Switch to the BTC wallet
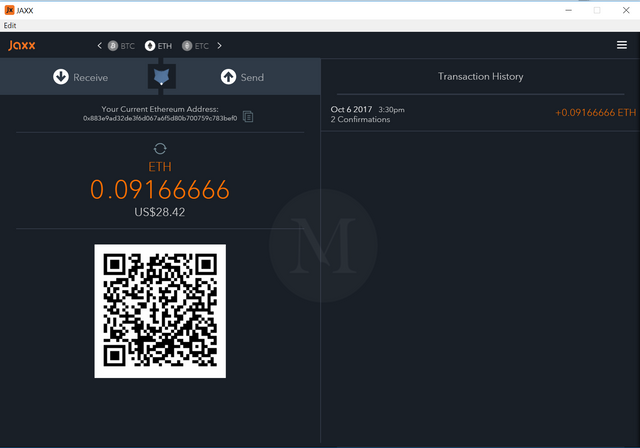The width and height of the screenshot is (640, 448). (x=121, y=46)
